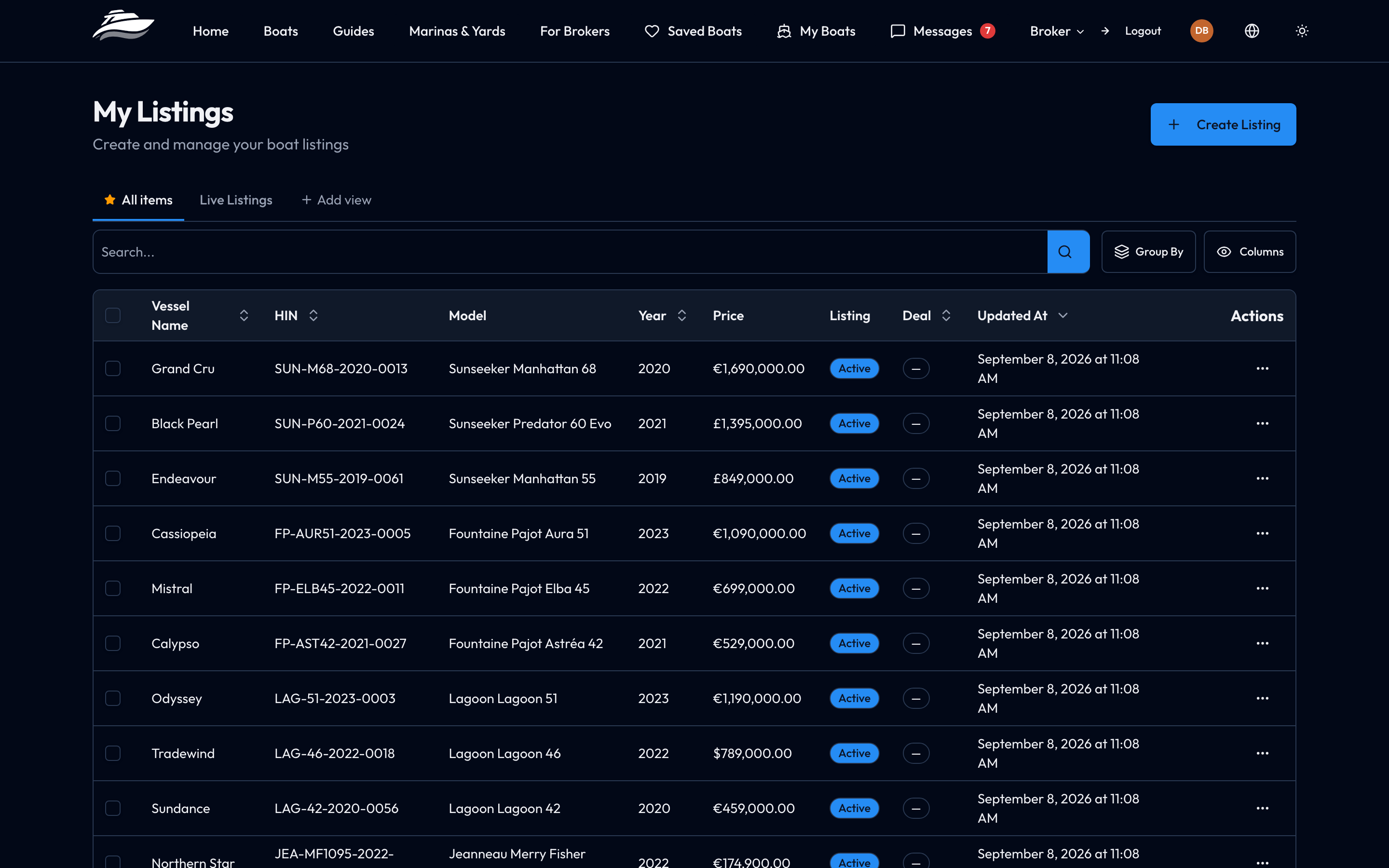Viewport: 1389px width, 868px height.
Task: Check the Calypso row checkbox
Action: coord(113,644)
